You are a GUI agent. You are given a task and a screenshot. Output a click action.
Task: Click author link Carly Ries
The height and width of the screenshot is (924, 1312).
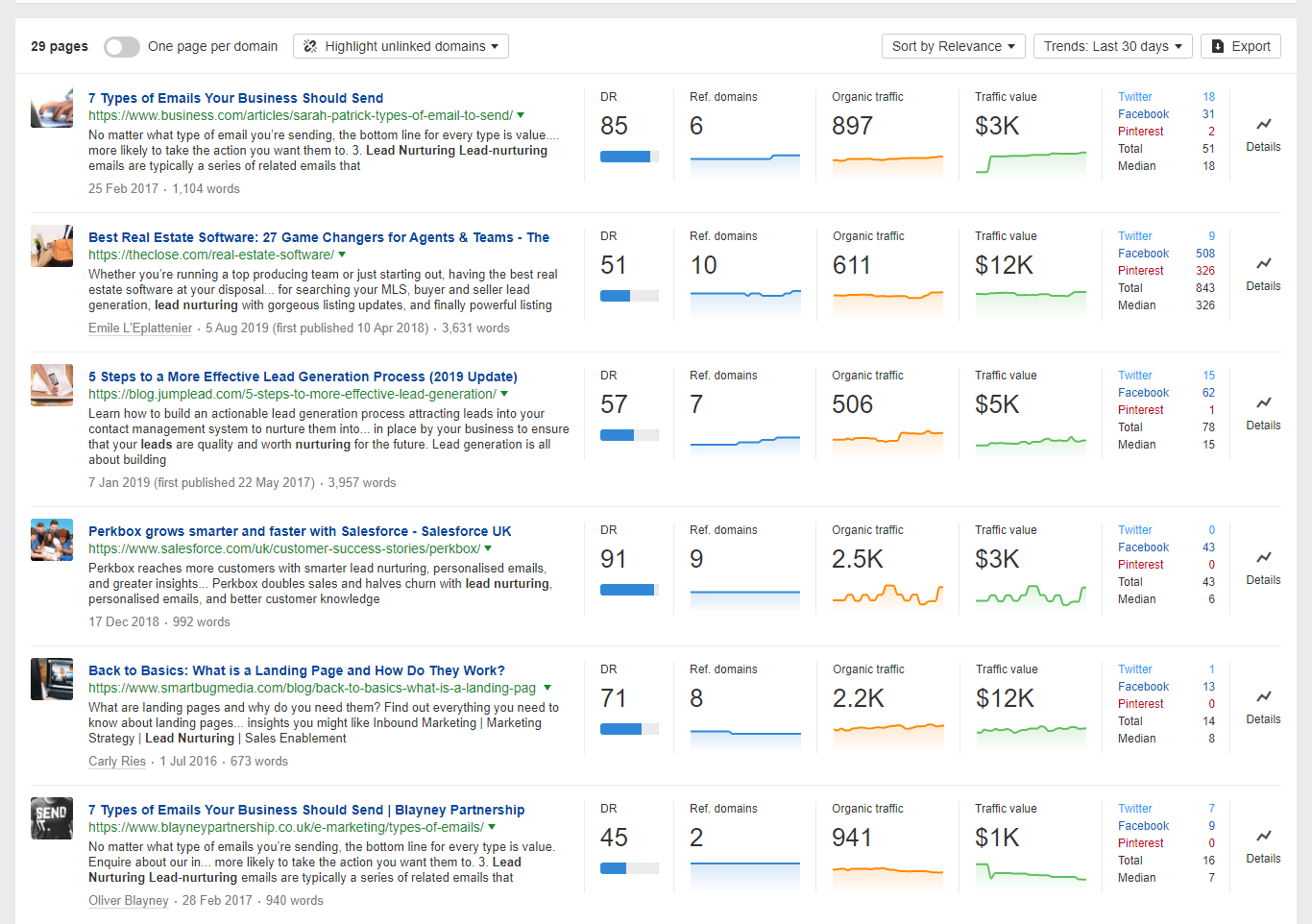117,762
